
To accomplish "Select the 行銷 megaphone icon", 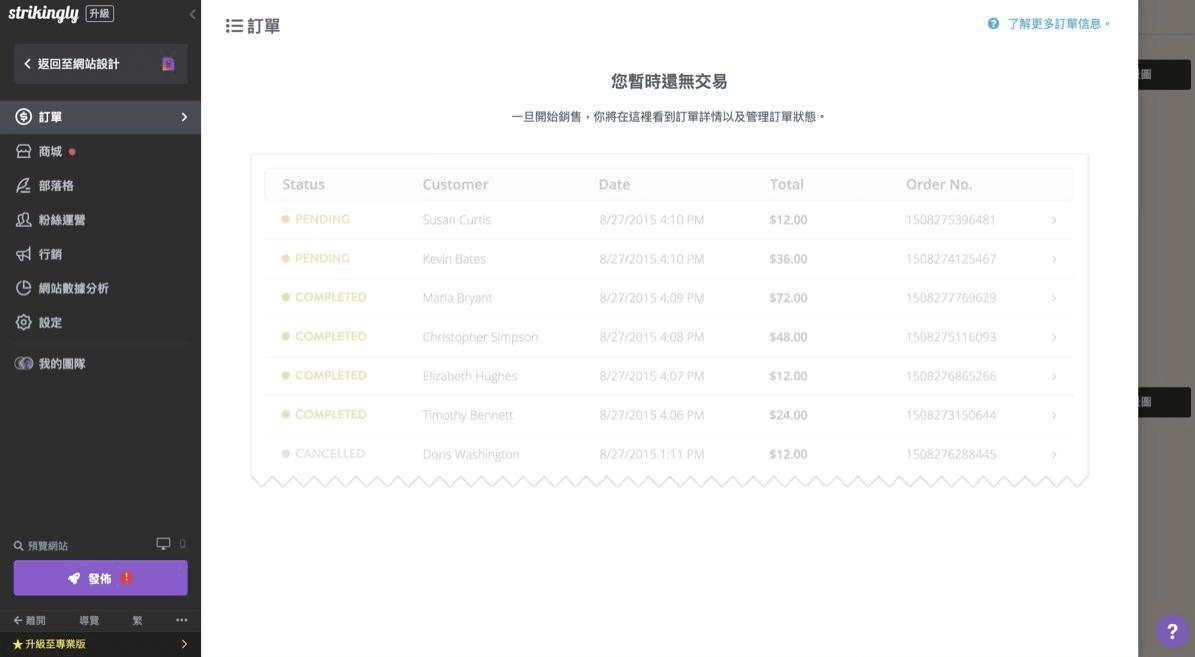I will coord(24,254).
